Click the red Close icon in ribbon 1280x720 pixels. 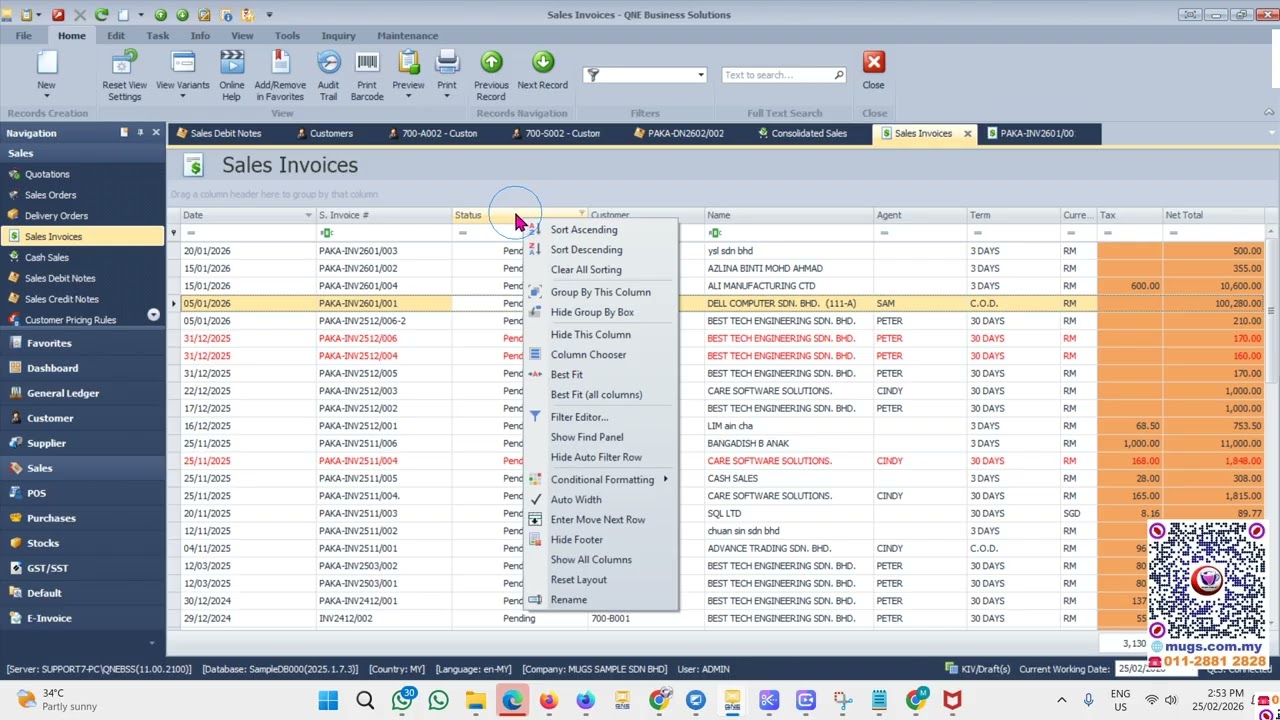(874, 63)
